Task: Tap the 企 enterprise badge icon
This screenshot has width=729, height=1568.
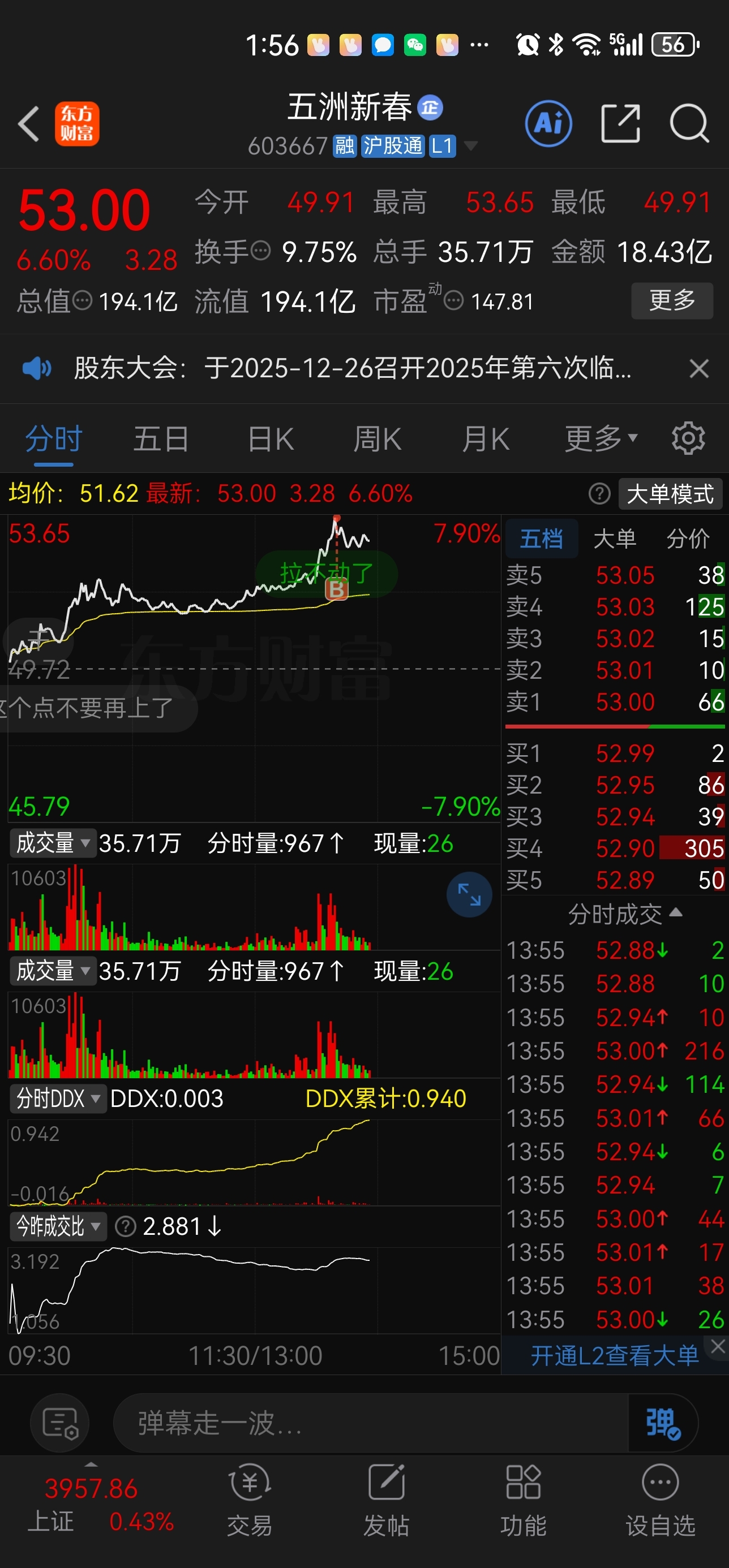Action: pos(430,107)
